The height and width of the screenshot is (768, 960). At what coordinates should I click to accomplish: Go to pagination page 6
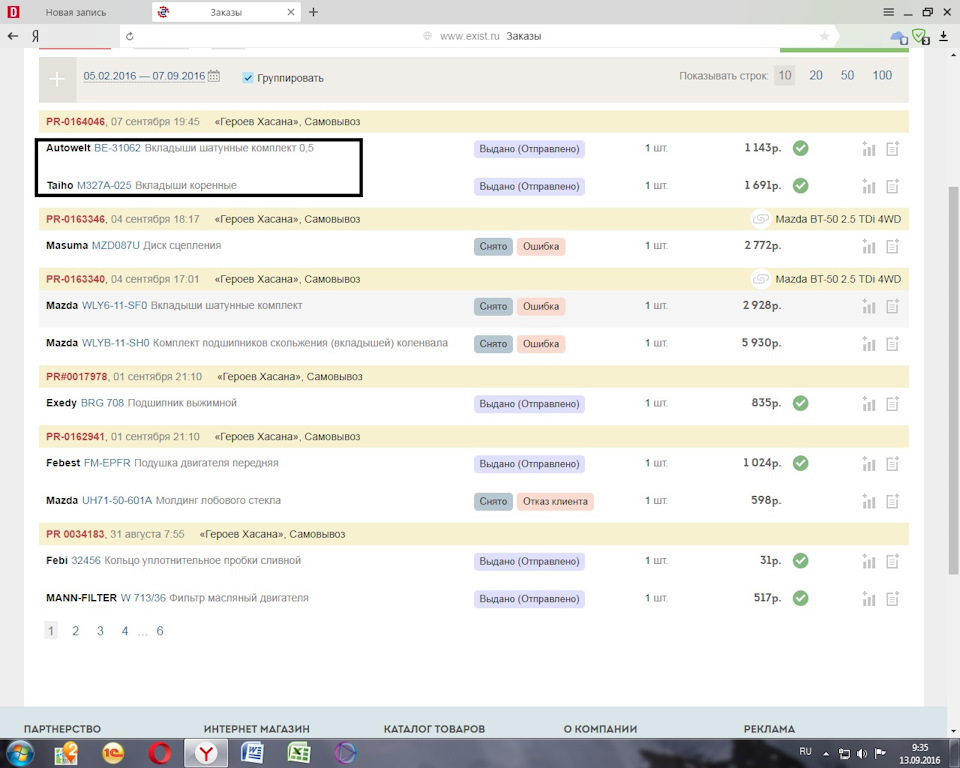[160, 631]
